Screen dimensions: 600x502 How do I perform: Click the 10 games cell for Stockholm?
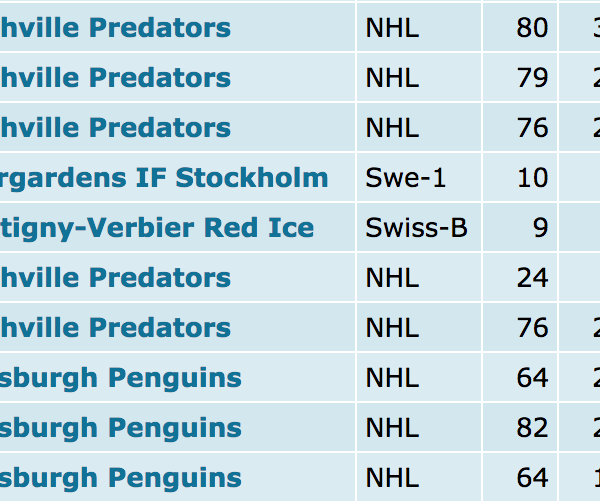pos(532,178)
